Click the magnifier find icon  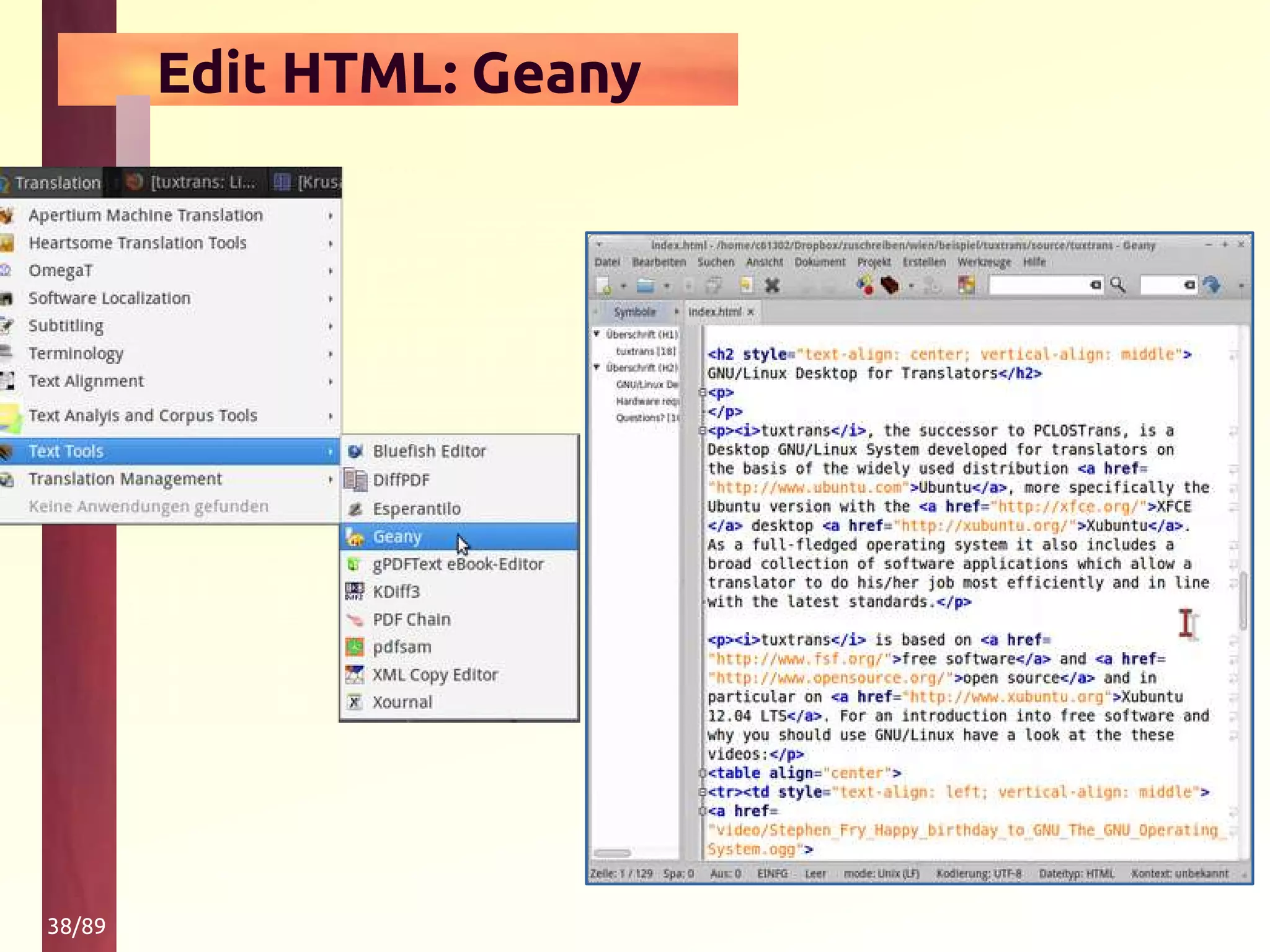click(1118, 285)
